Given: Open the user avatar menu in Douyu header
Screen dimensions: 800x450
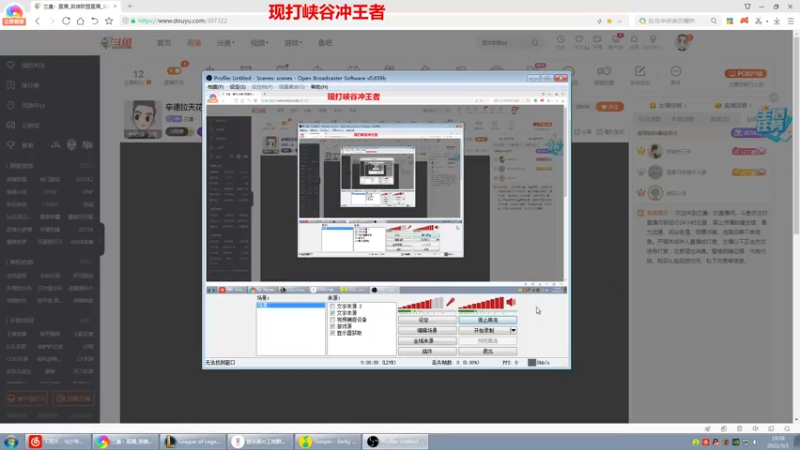Looking at the screenshot, I should (682, 42).
